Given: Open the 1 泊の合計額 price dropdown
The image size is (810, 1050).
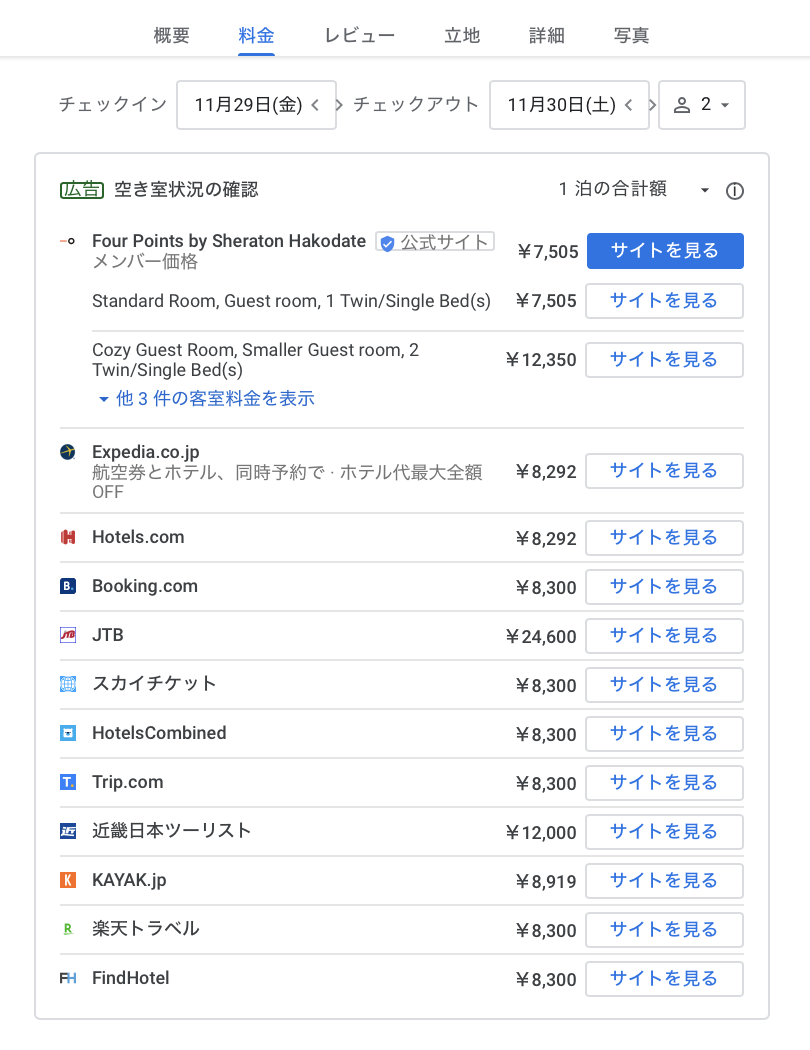Looking at the screenshot, I should tap(633, 190).
